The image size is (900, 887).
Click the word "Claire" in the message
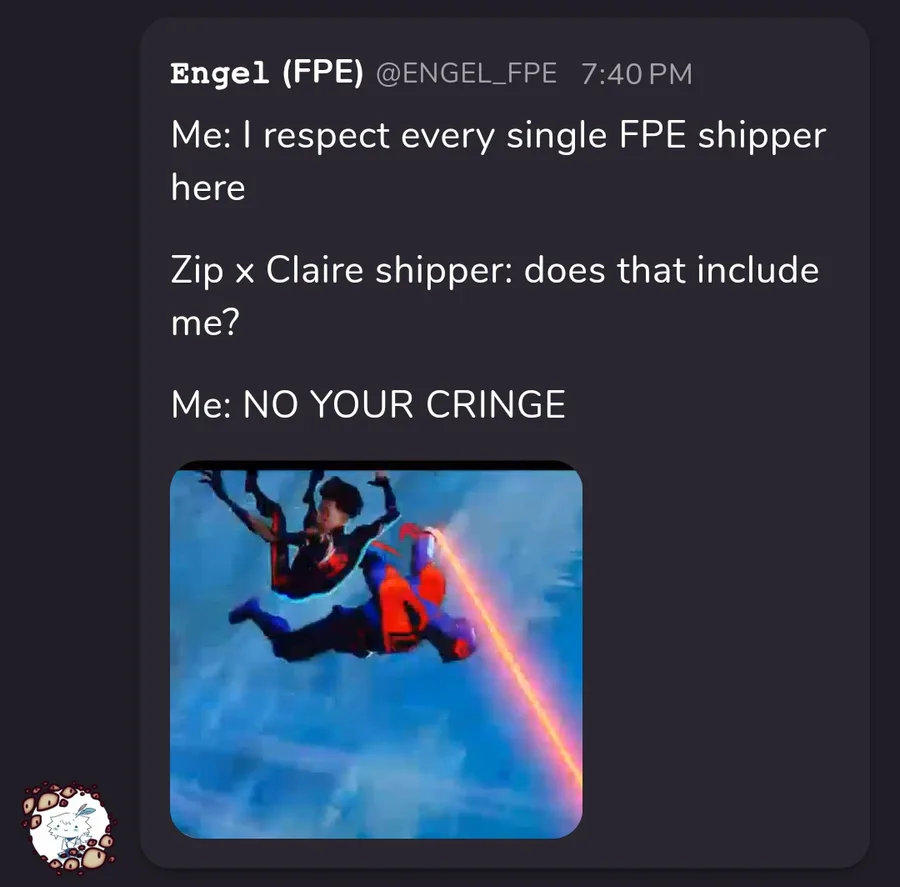tap(315, 270)
